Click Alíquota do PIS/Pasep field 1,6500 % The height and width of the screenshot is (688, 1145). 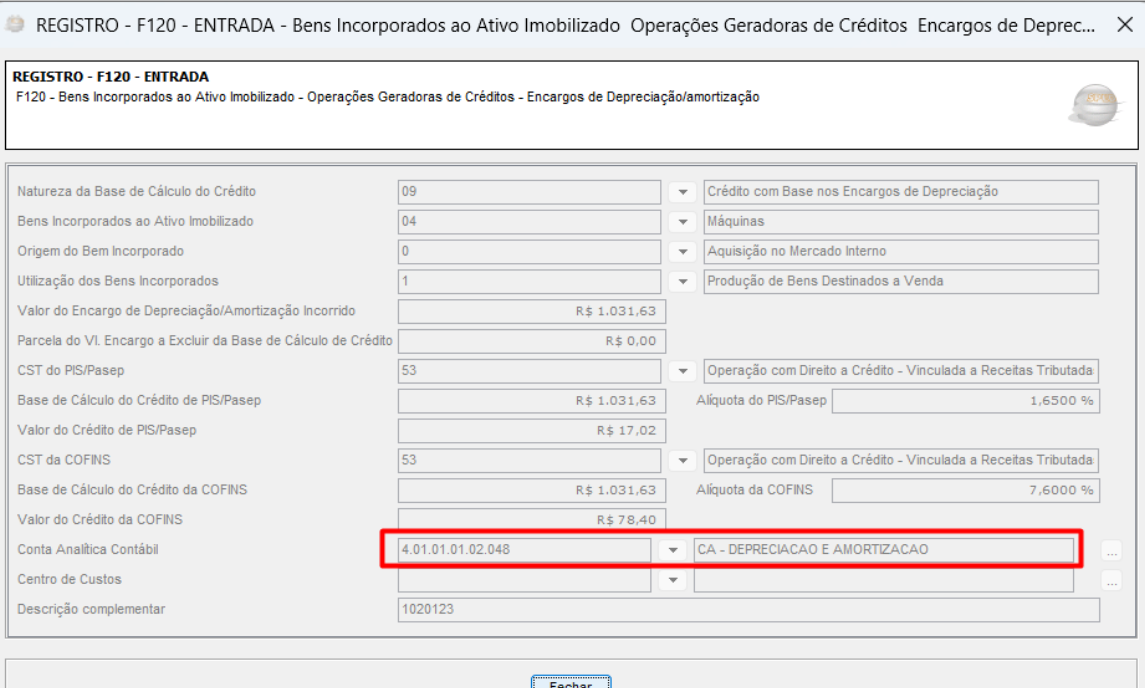(965, 401)
